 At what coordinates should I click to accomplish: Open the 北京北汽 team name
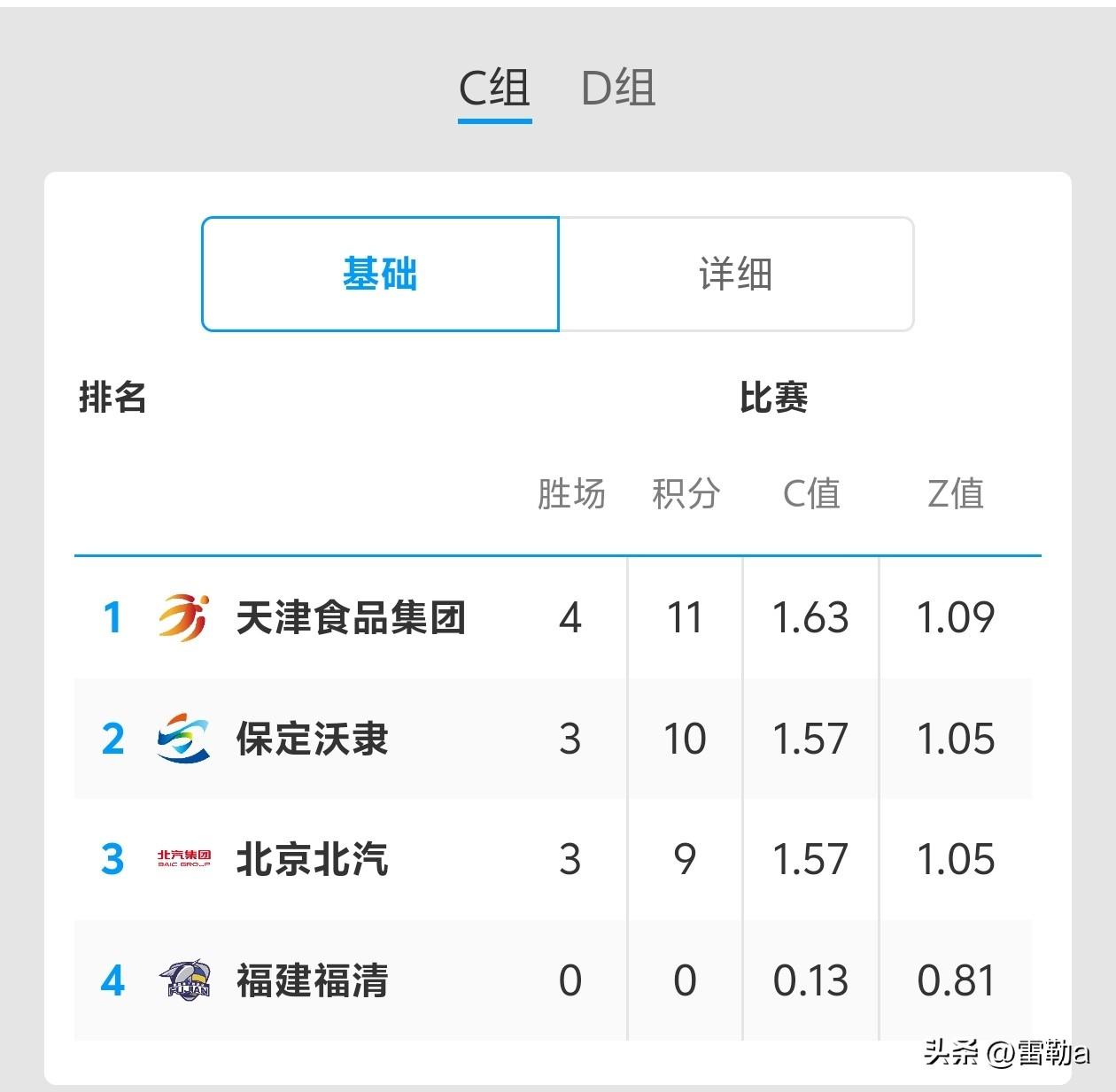coord(312,858)
